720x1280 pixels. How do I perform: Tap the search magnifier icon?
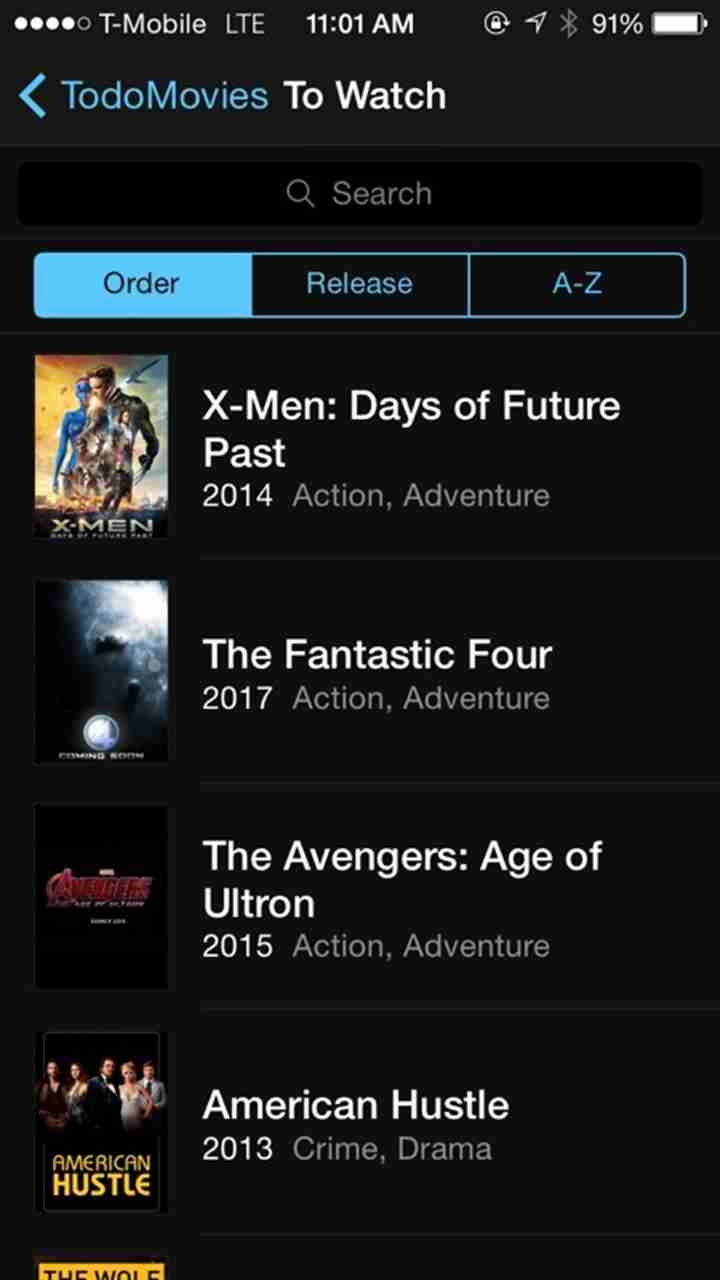coord(300,193)
